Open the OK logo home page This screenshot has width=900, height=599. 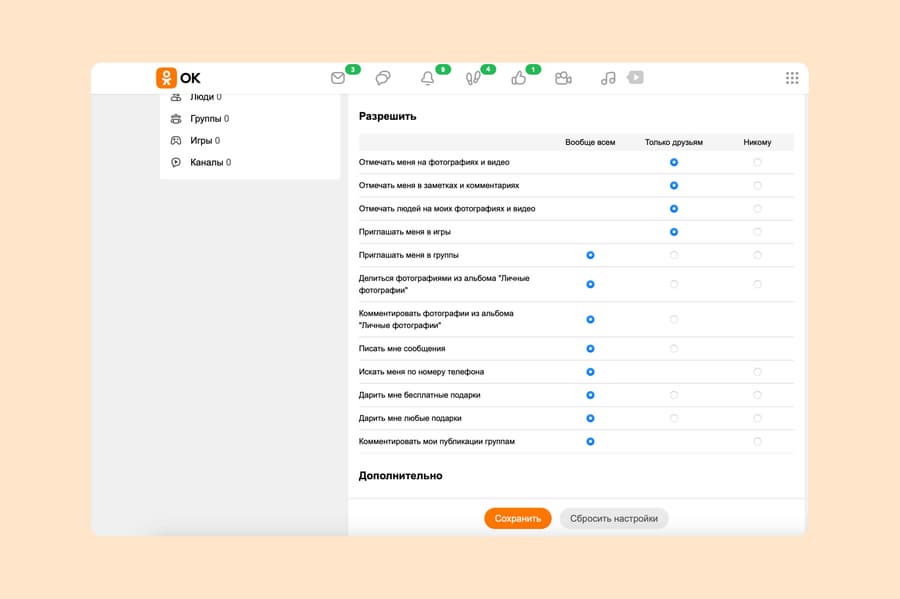tap(178, 77)
